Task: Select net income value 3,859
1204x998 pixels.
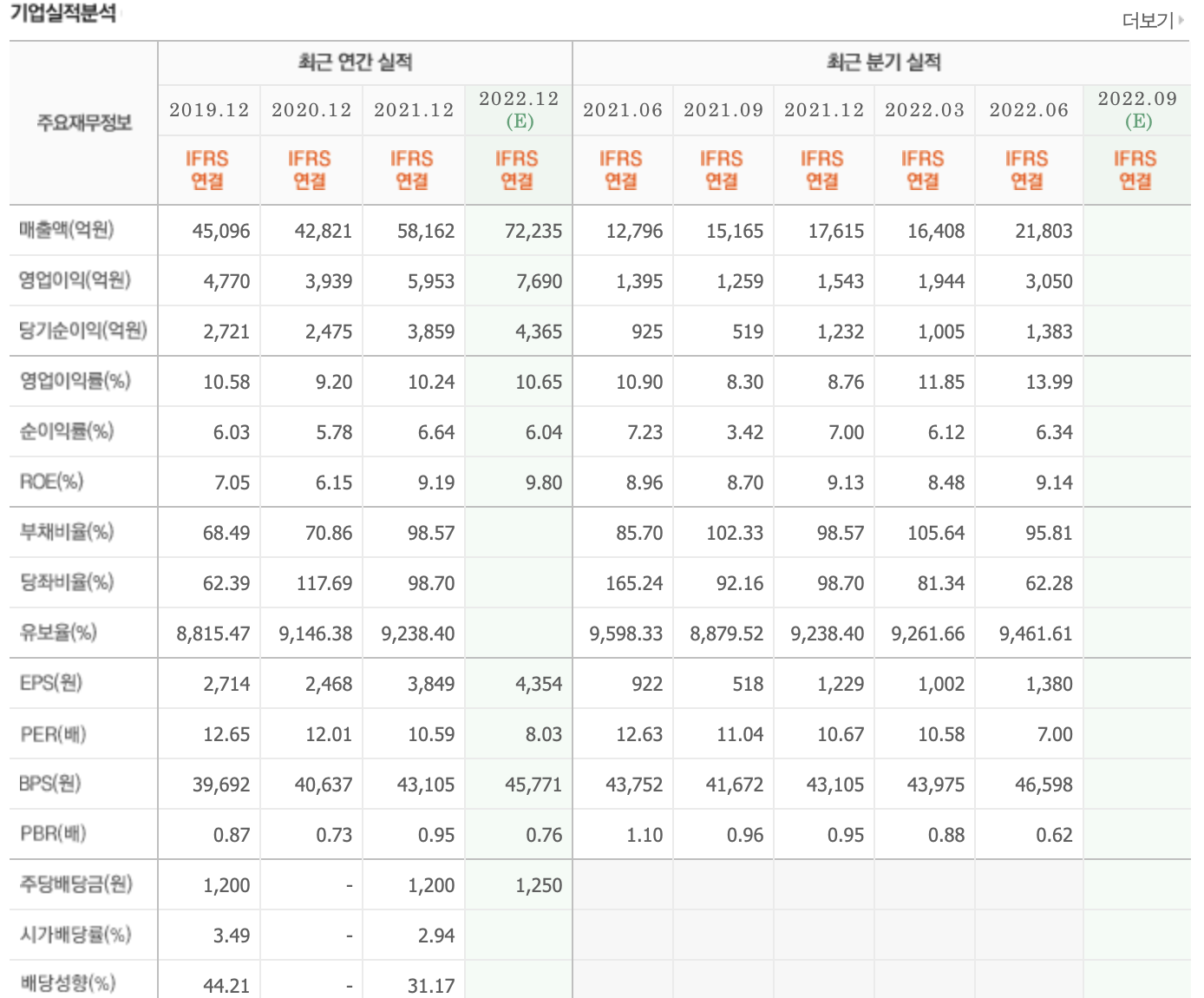Action: pyautogui.click(x=431, y=332)
